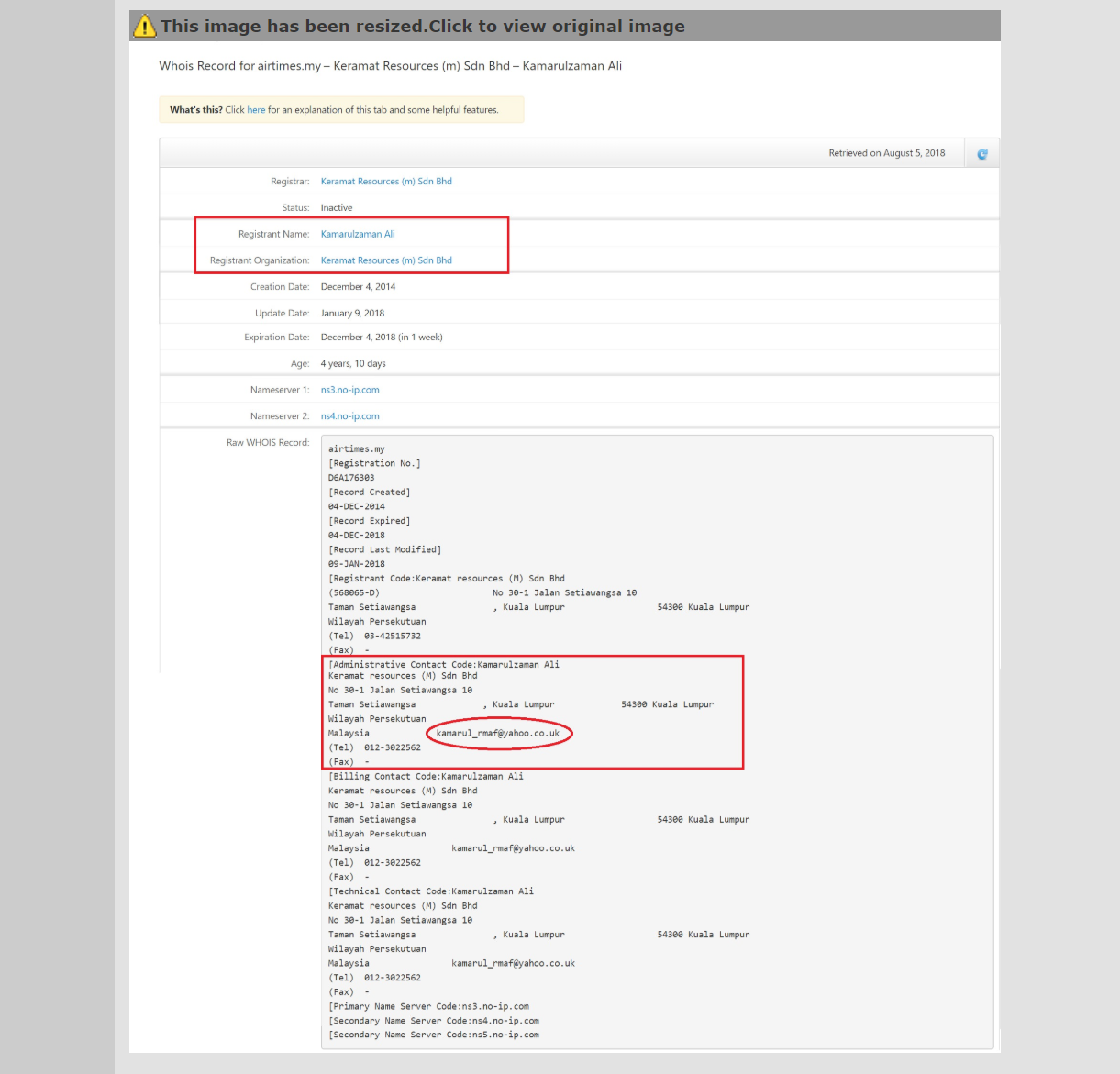Select the 'Retrieved on August 5, 2018' text
1120x1074 pixels.
[x=887, y=153]
